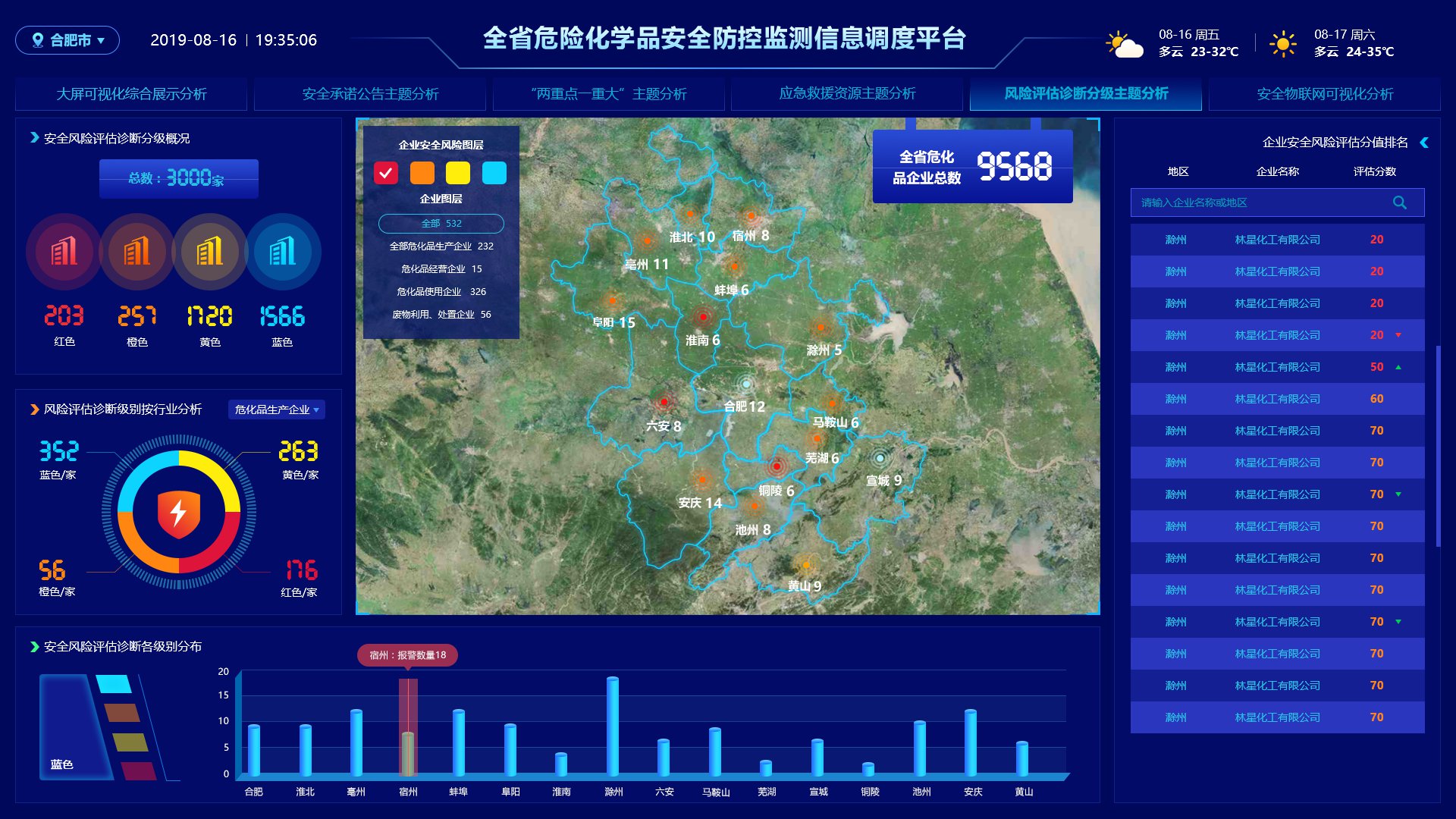
Task: Click the blue risk-level building icon
Action: click(283, 252)
